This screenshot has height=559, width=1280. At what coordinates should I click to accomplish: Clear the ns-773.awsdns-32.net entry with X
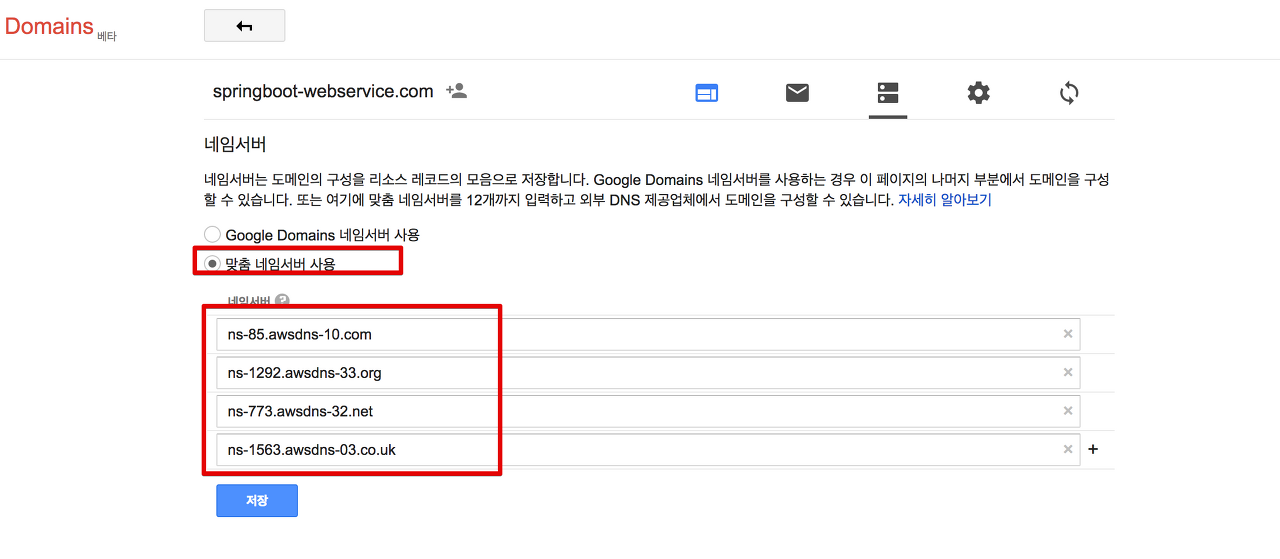1068,411
